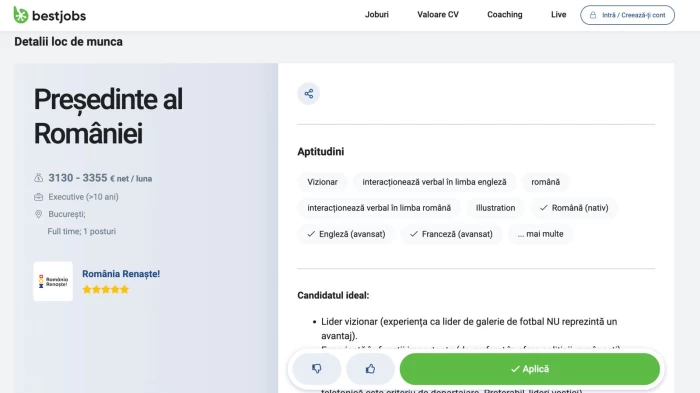The image size is (700, 393).
Task: Click the 'Candidatul ideal:' heading
Action: (333, 295)
